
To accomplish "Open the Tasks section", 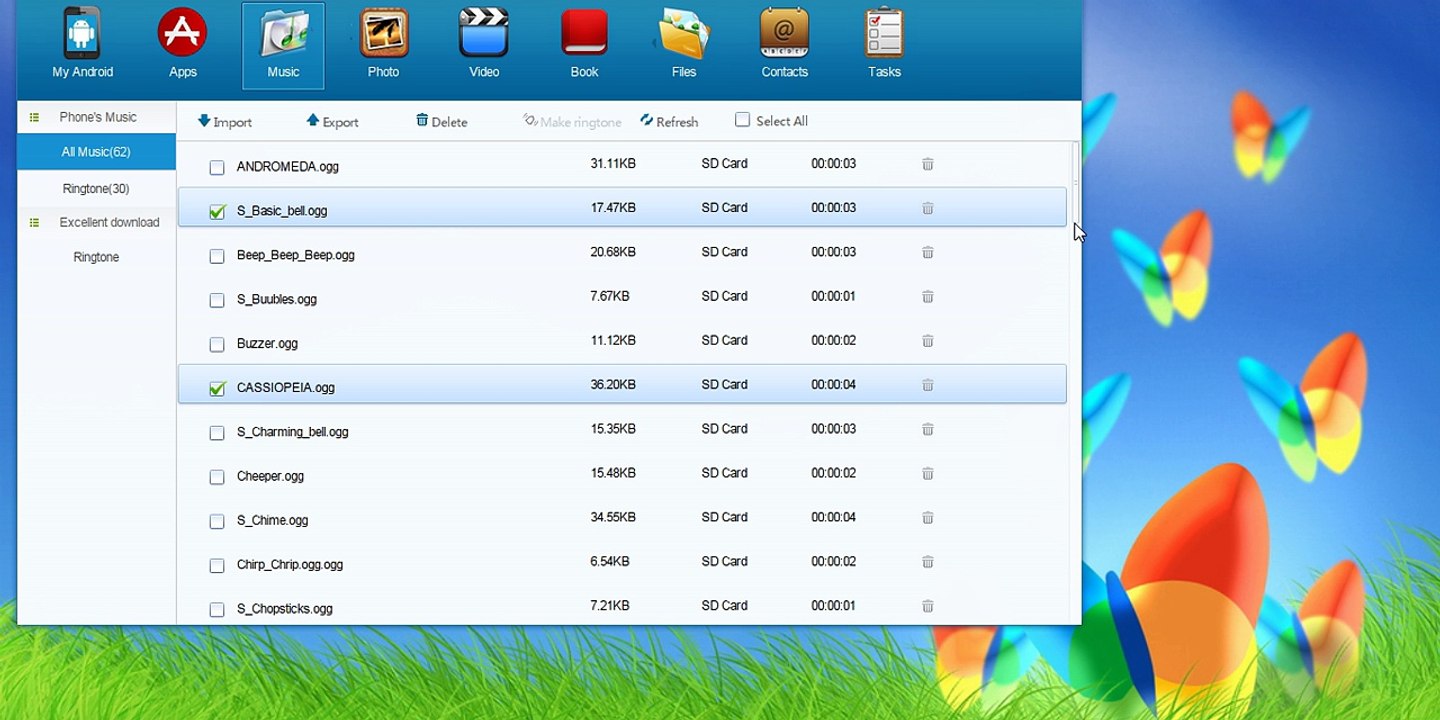I will click(x=884, y=45).
